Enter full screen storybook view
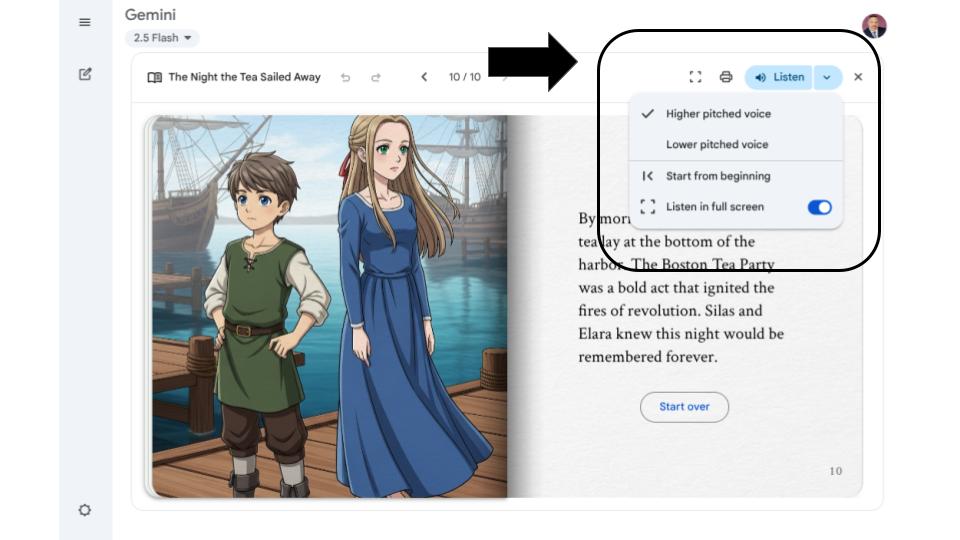Image resolution: width=960 pixels, height=540 pixels. click(x=696, y=77)
